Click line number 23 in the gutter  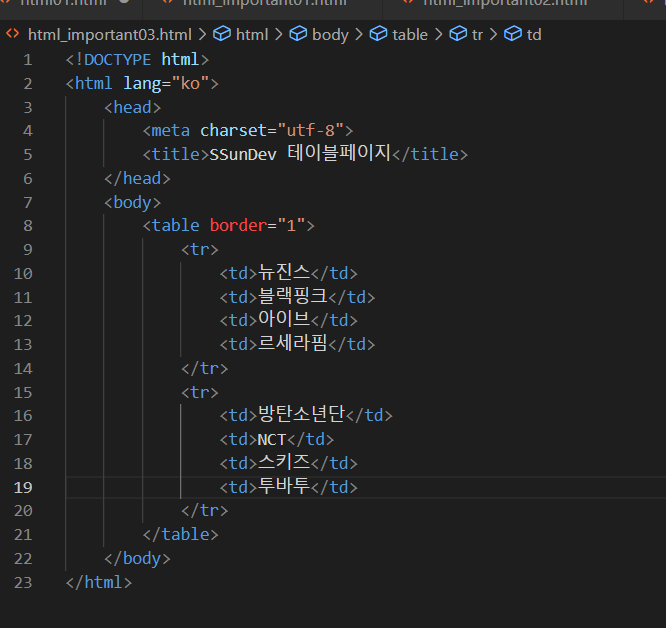coord(23,583)
